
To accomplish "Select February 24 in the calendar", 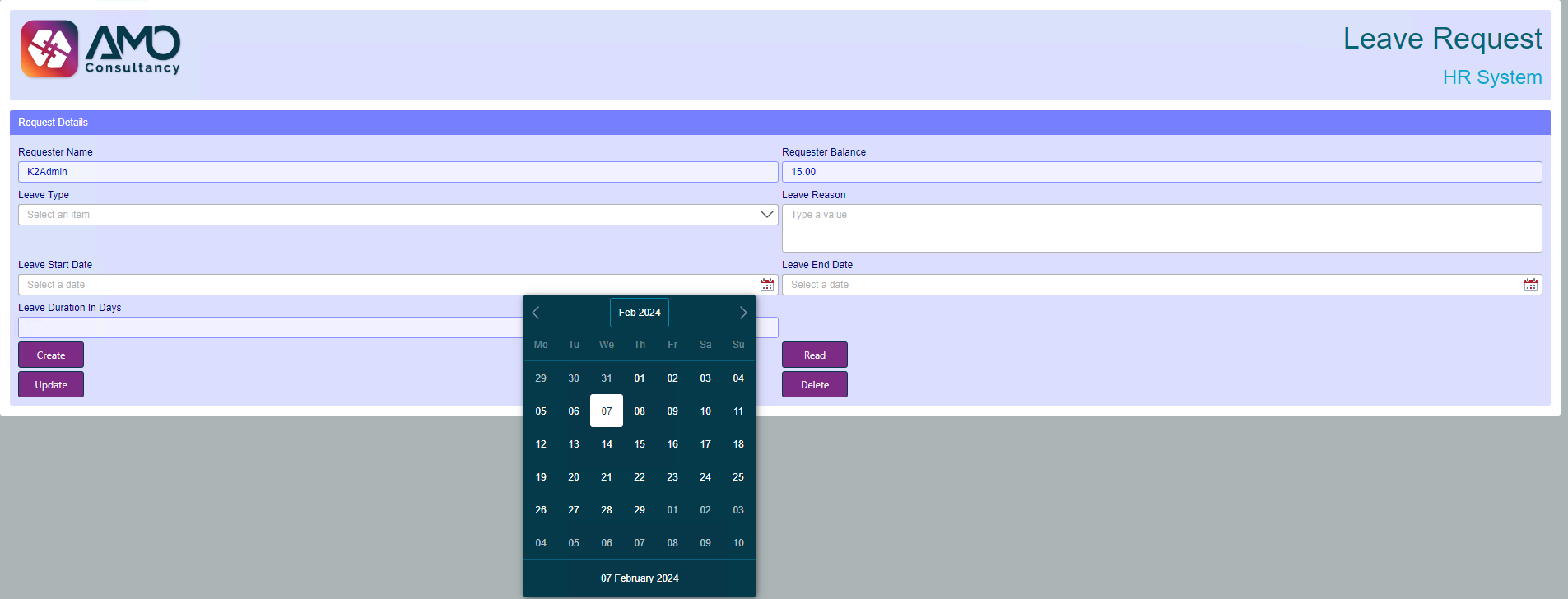I will point(705,477).
